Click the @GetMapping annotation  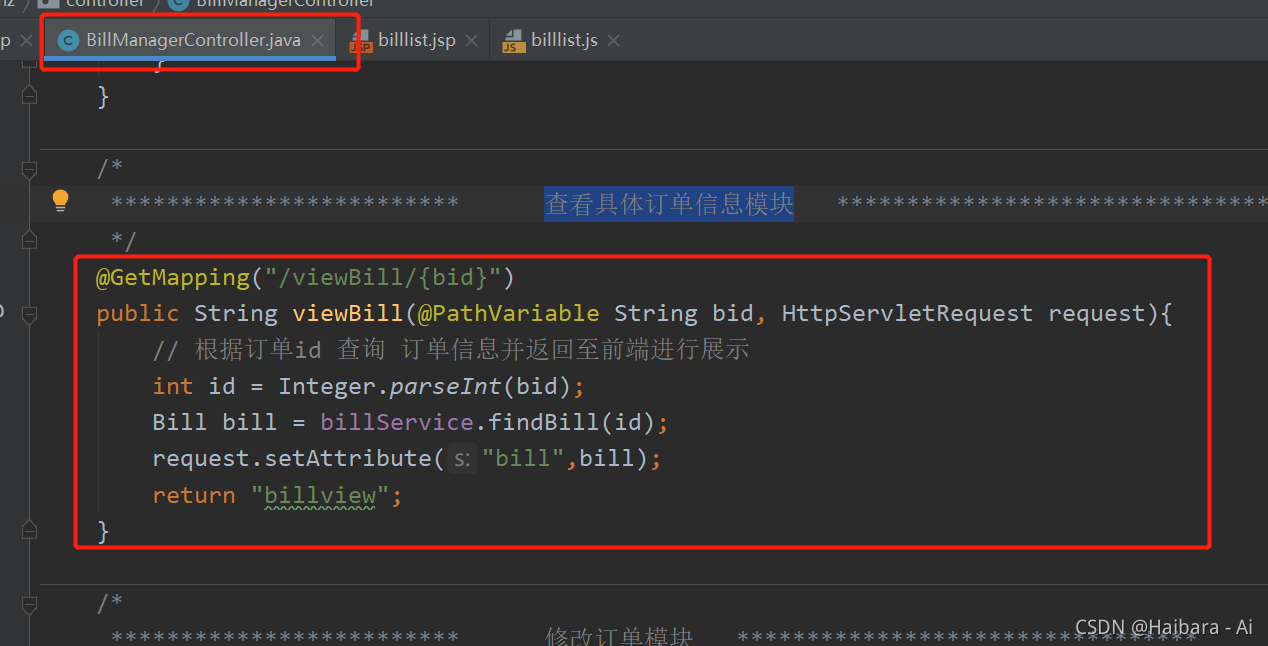[x=173, y=277]
